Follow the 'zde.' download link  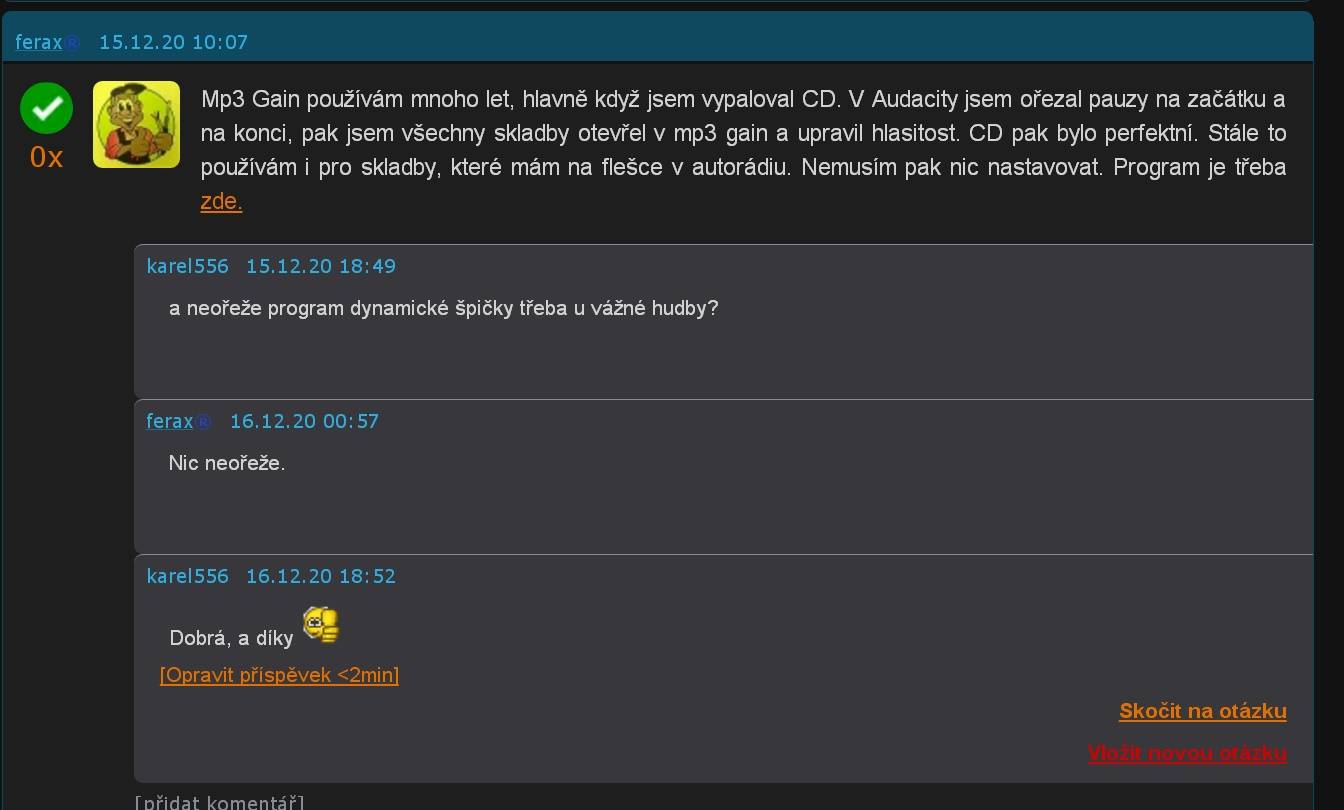221,201
